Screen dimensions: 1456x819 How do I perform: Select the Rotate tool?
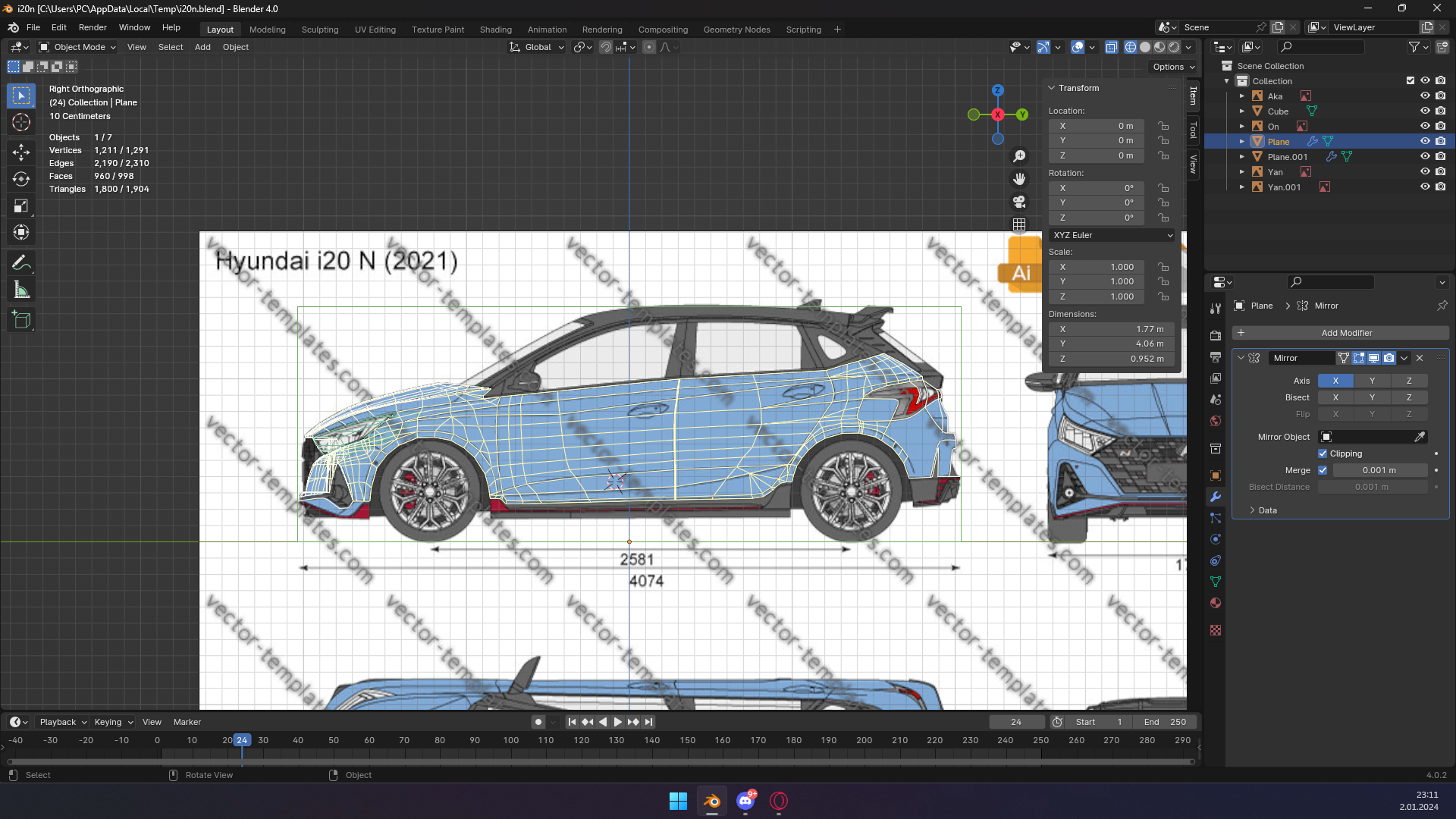pos(21,179)
